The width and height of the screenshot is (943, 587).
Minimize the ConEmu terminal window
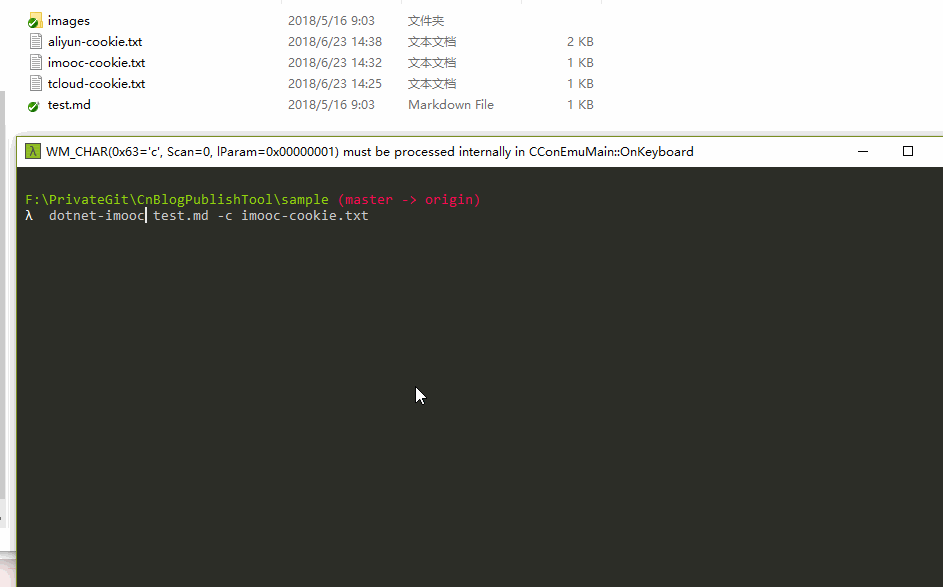coord(862,151)
